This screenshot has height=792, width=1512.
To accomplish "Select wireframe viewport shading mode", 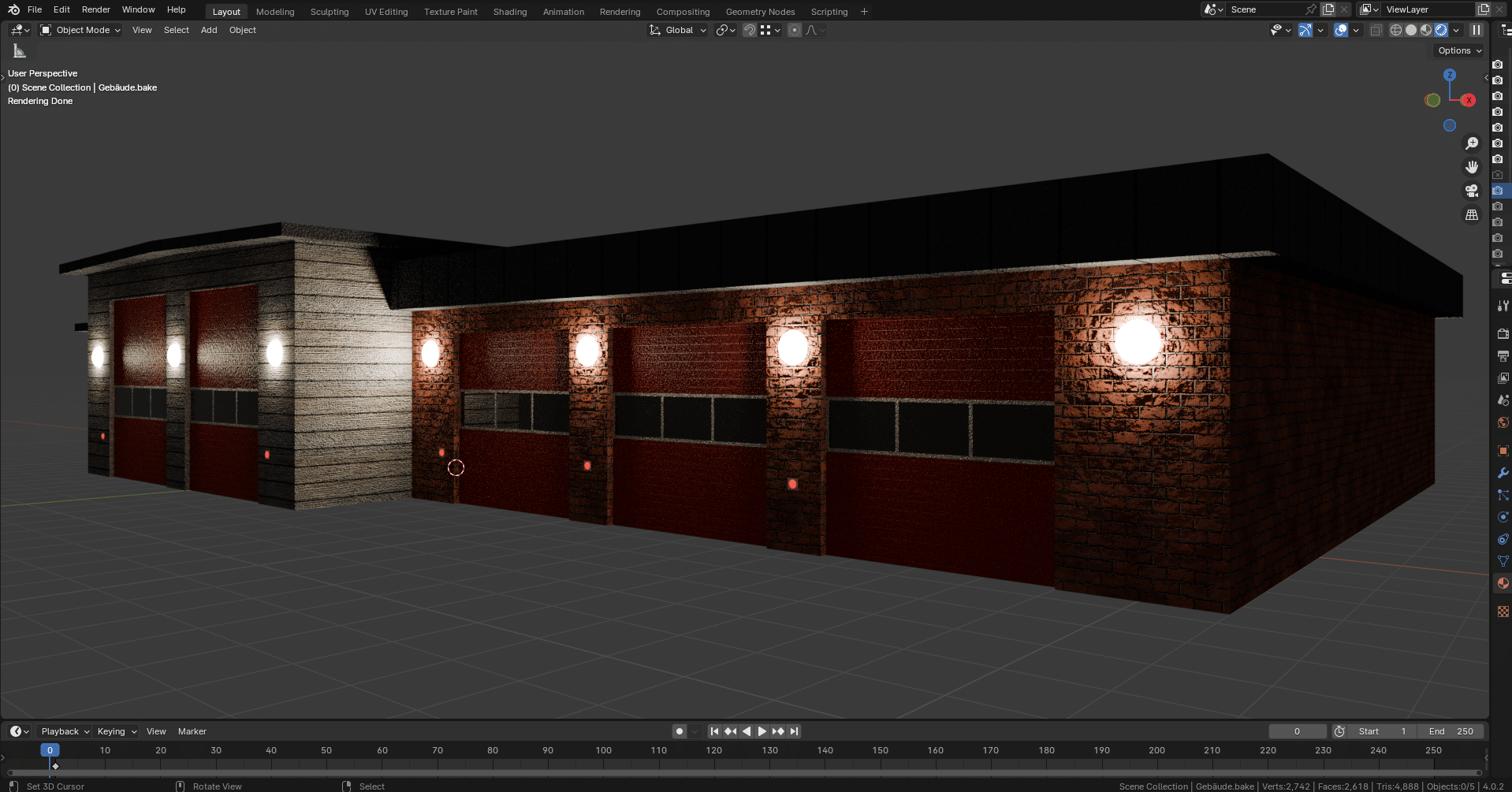I will pyautogui.click(x=1396, y=30).
